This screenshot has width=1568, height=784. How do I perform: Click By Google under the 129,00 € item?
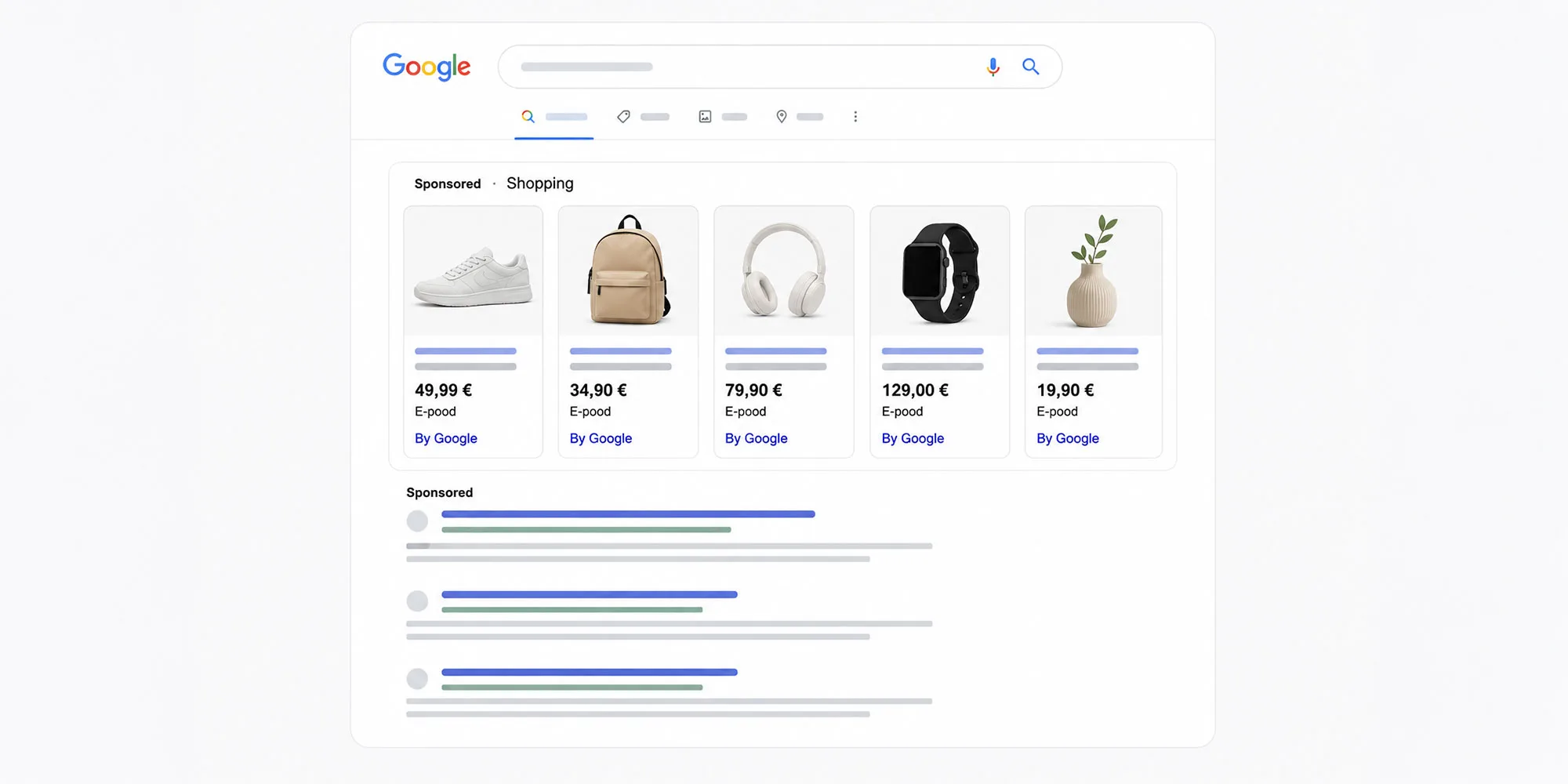click(913, 438)
